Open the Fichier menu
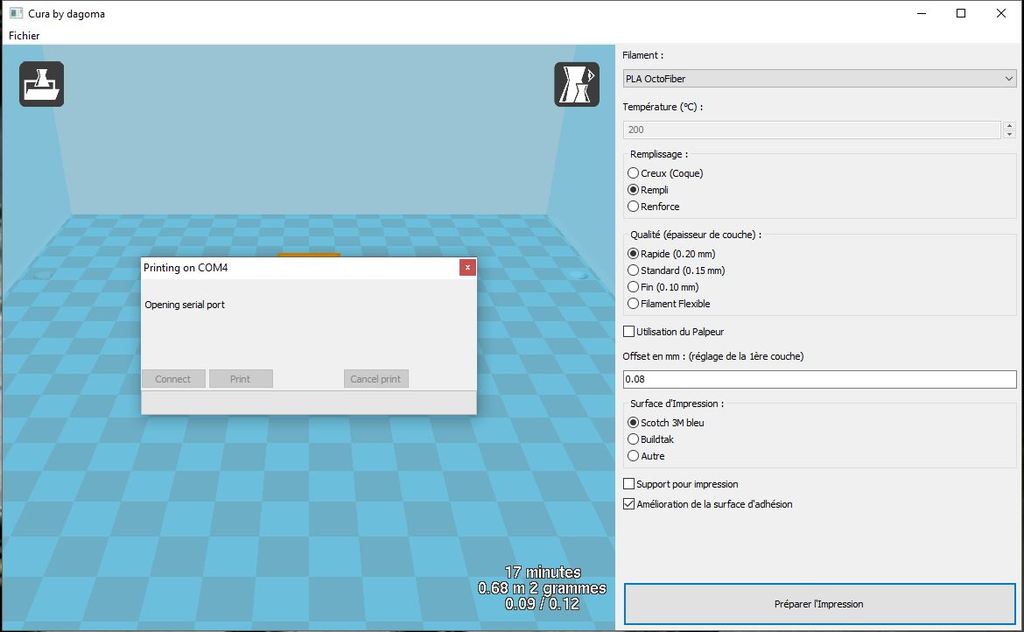1024x632 pixels. point(24,36)
